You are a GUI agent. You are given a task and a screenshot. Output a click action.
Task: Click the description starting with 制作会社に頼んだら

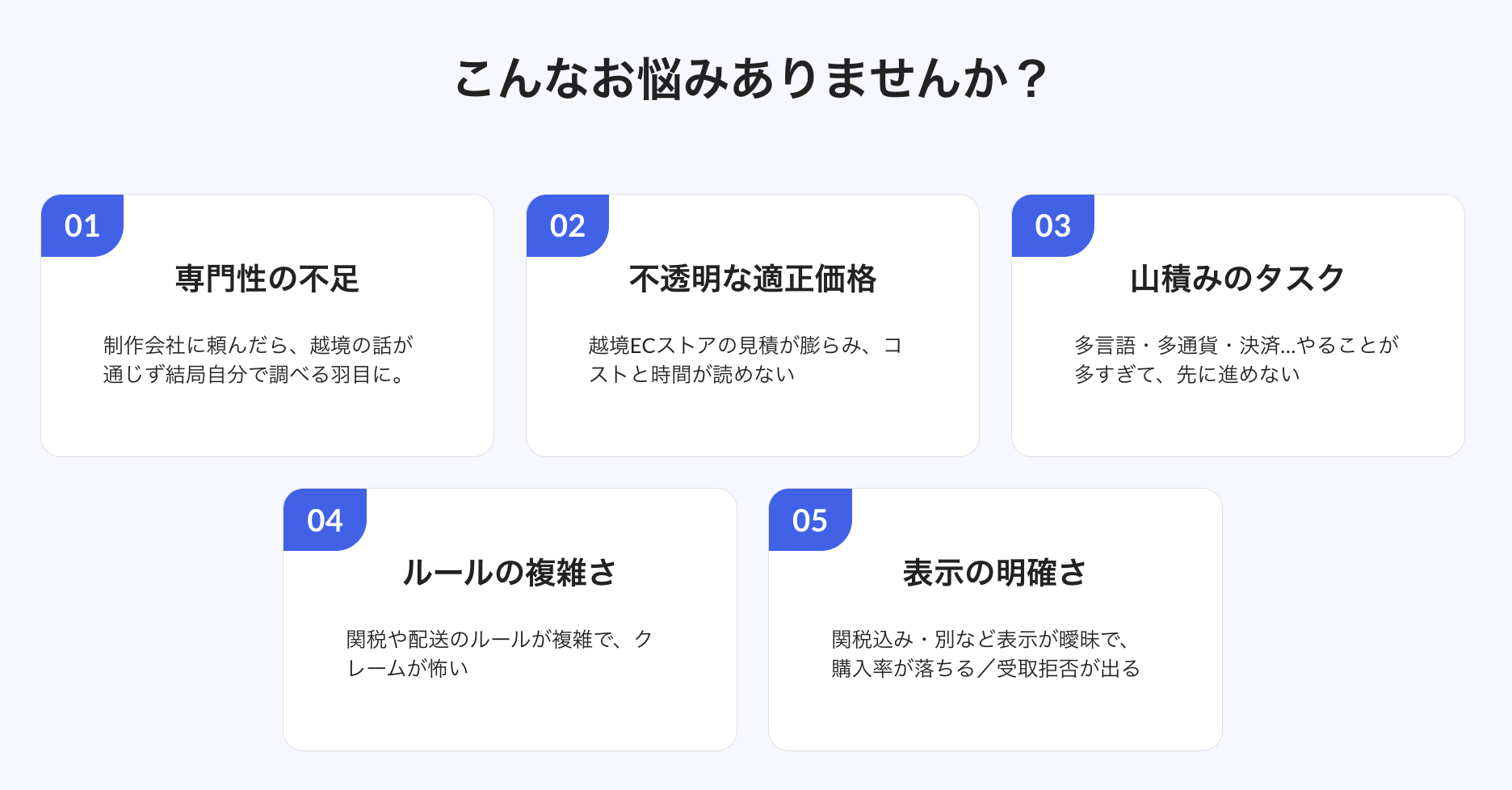(x=258, y=359)
